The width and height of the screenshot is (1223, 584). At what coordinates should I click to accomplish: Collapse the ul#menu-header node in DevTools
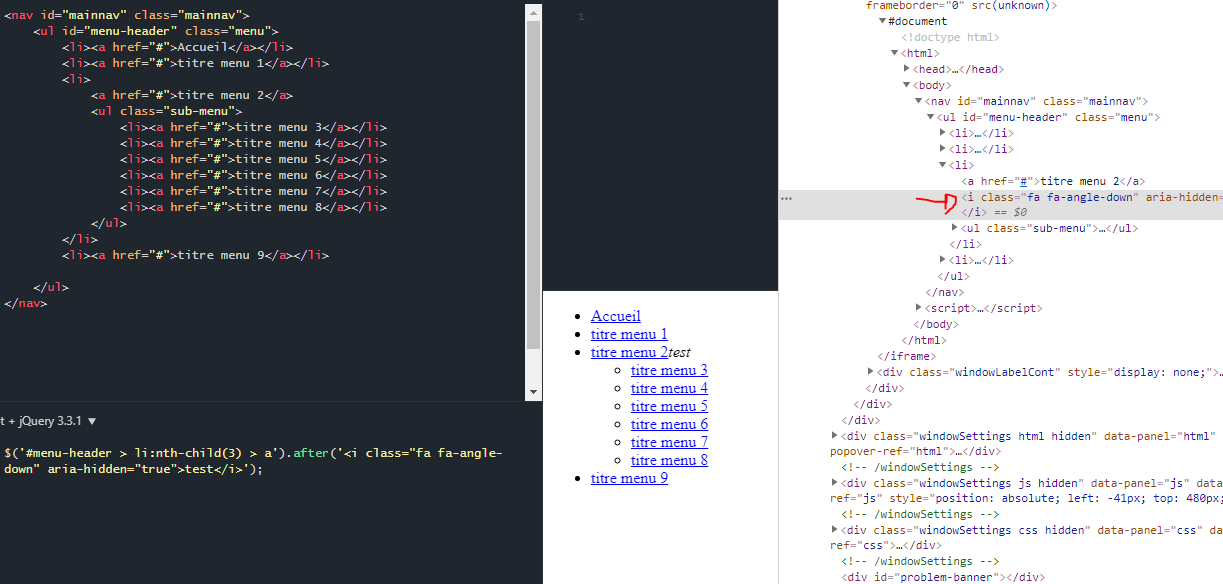pos(931,117)
